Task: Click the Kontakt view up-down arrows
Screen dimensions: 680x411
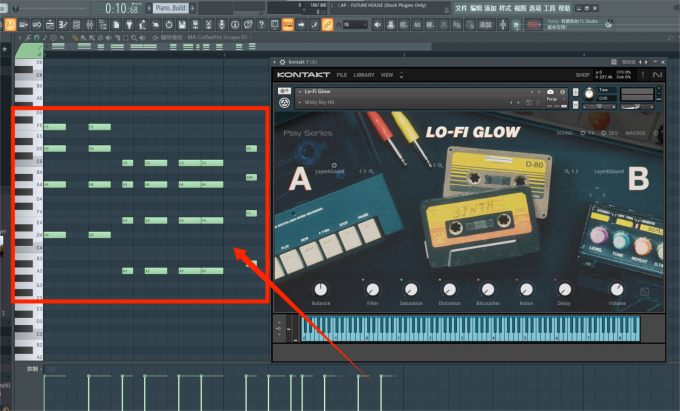Action: (x=401, y=75)
